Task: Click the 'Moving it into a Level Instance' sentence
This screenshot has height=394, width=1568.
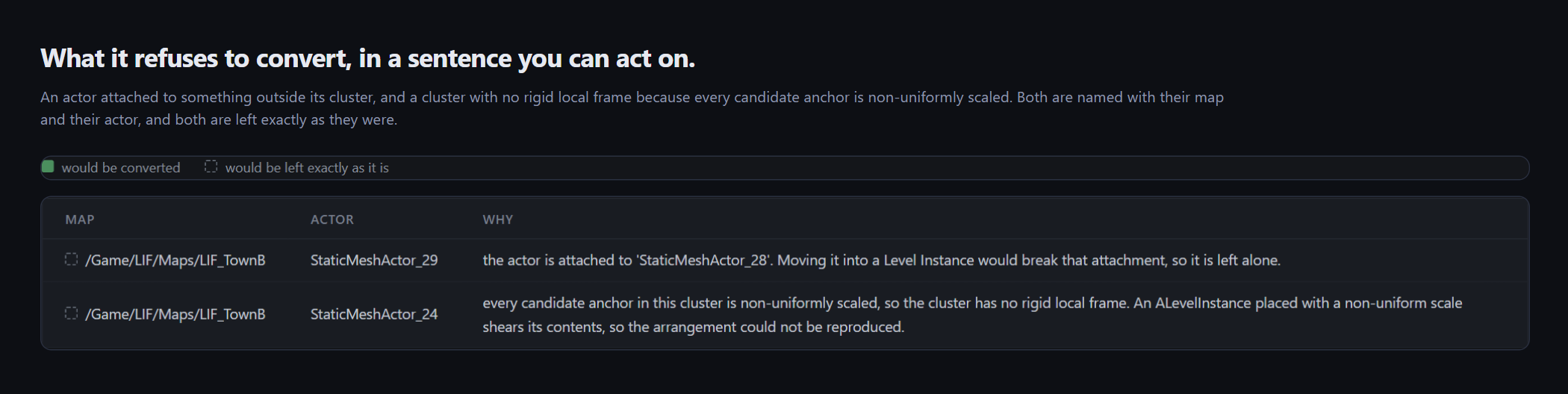Action: point(1029,260)
